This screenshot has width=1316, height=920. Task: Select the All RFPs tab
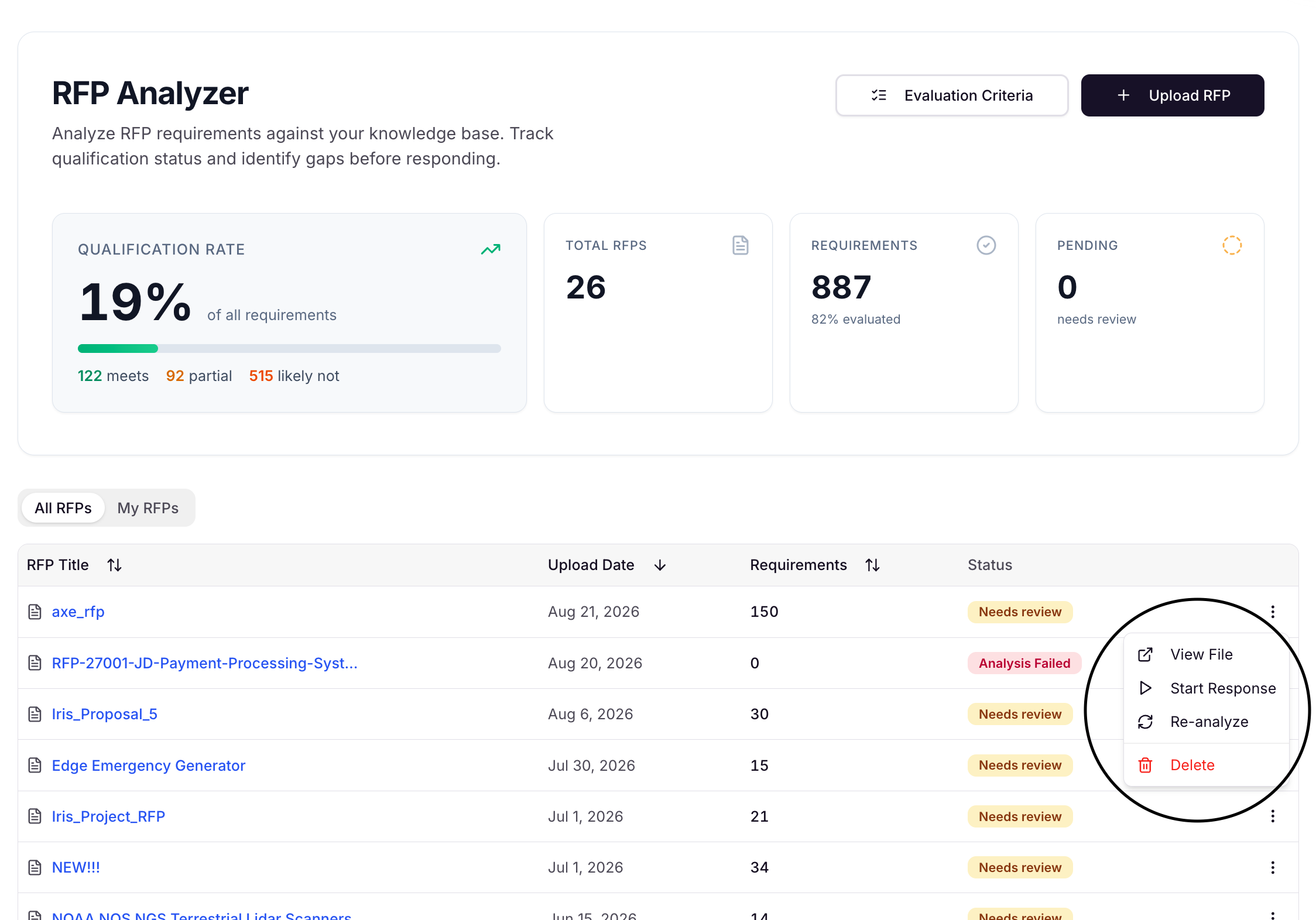click(63, 508)
